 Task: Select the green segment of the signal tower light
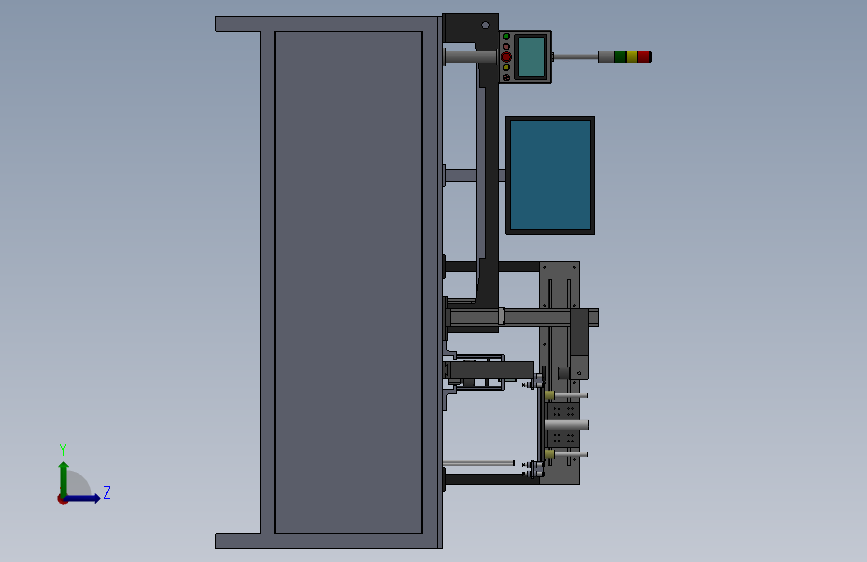pyautogui.click(x=620, y=56)
